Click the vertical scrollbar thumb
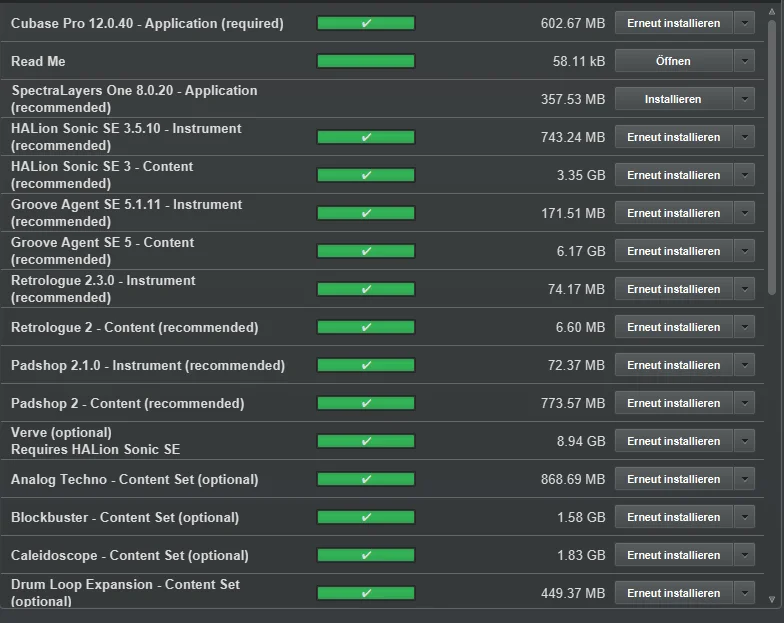 772,156
